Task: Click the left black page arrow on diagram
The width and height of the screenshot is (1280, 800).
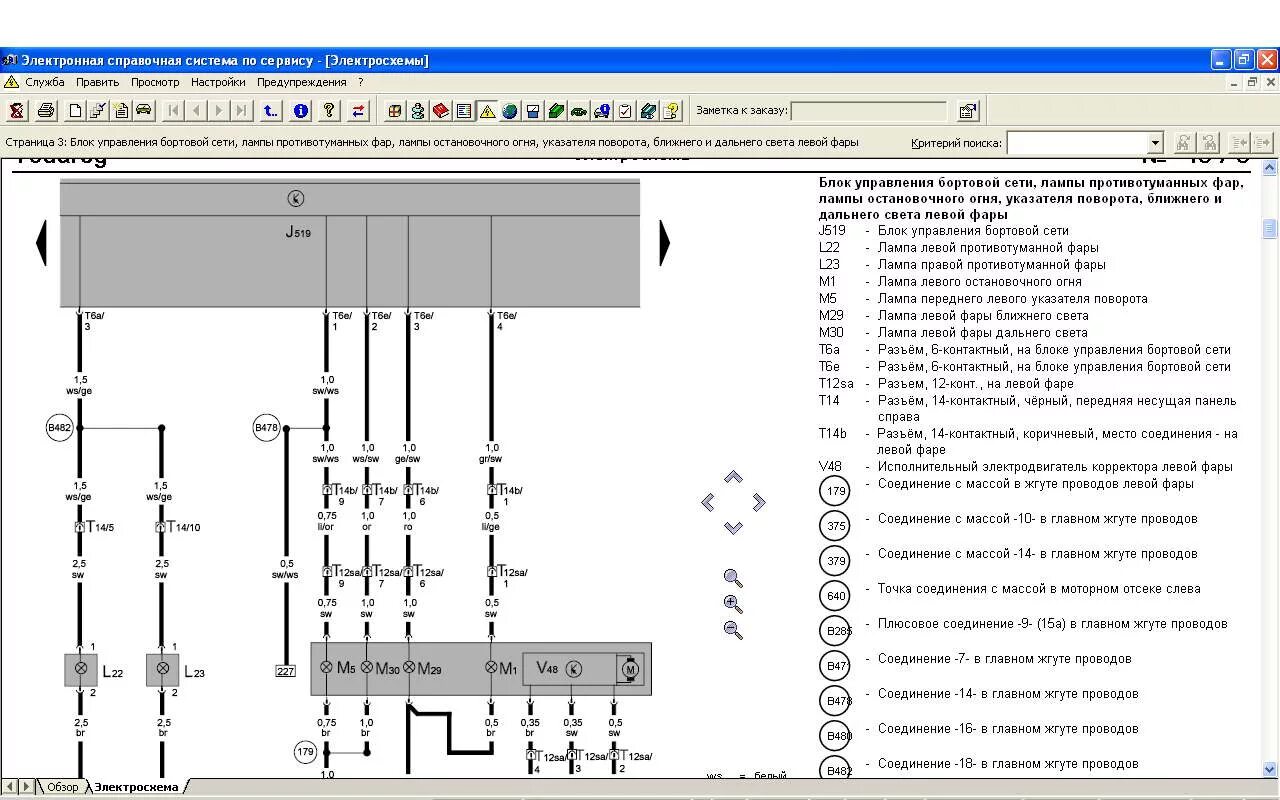Action: [41, 243]
